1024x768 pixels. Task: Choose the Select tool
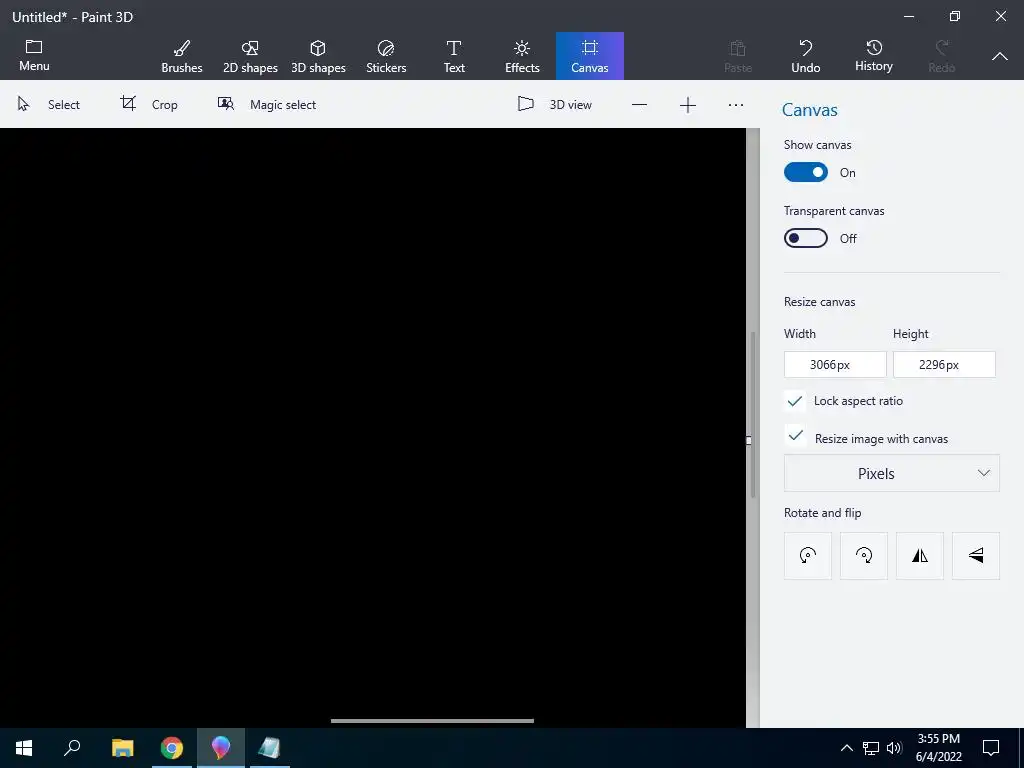point(48,104)
